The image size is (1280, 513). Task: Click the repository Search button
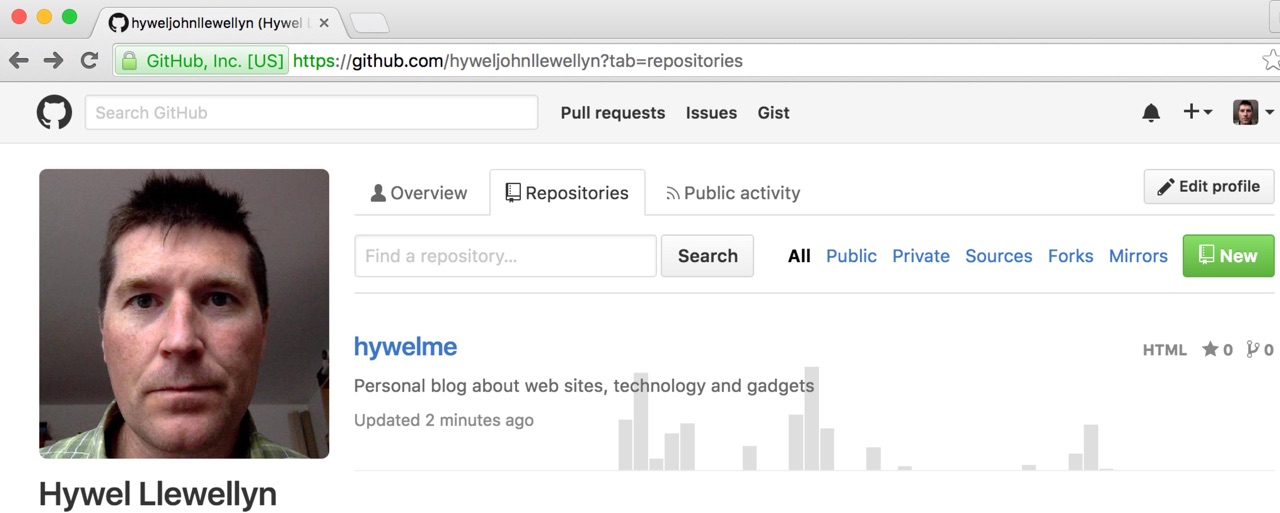coord(707,256)
